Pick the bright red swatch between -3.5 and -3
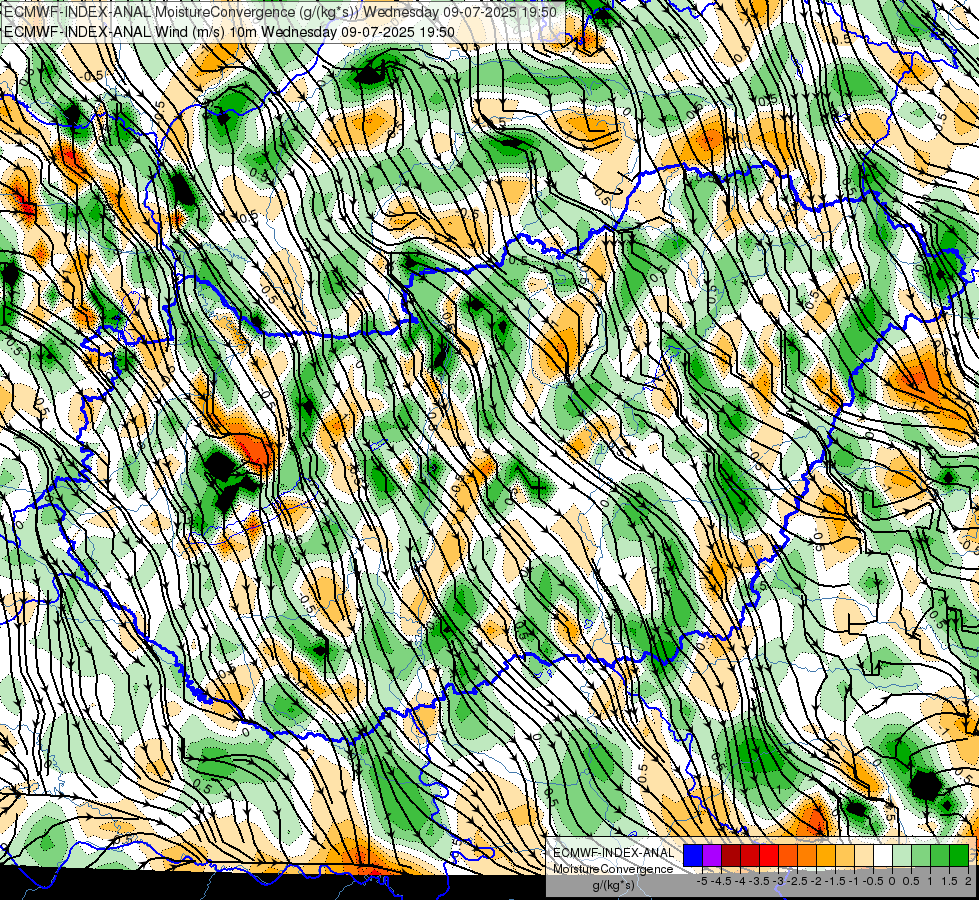This screenshot has height=900, width=979. coord(769,856)
